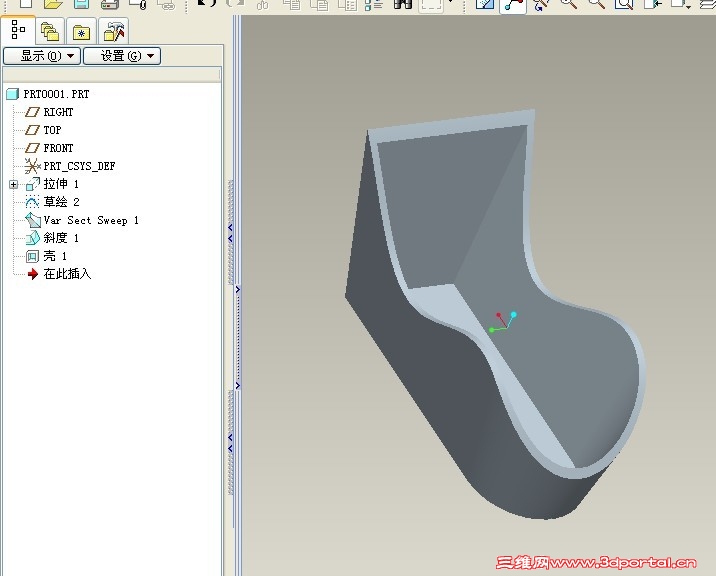This screenshot has height=576, width=716.
Task: Switch to the Favorites folder tab
Action: point(81,32)
